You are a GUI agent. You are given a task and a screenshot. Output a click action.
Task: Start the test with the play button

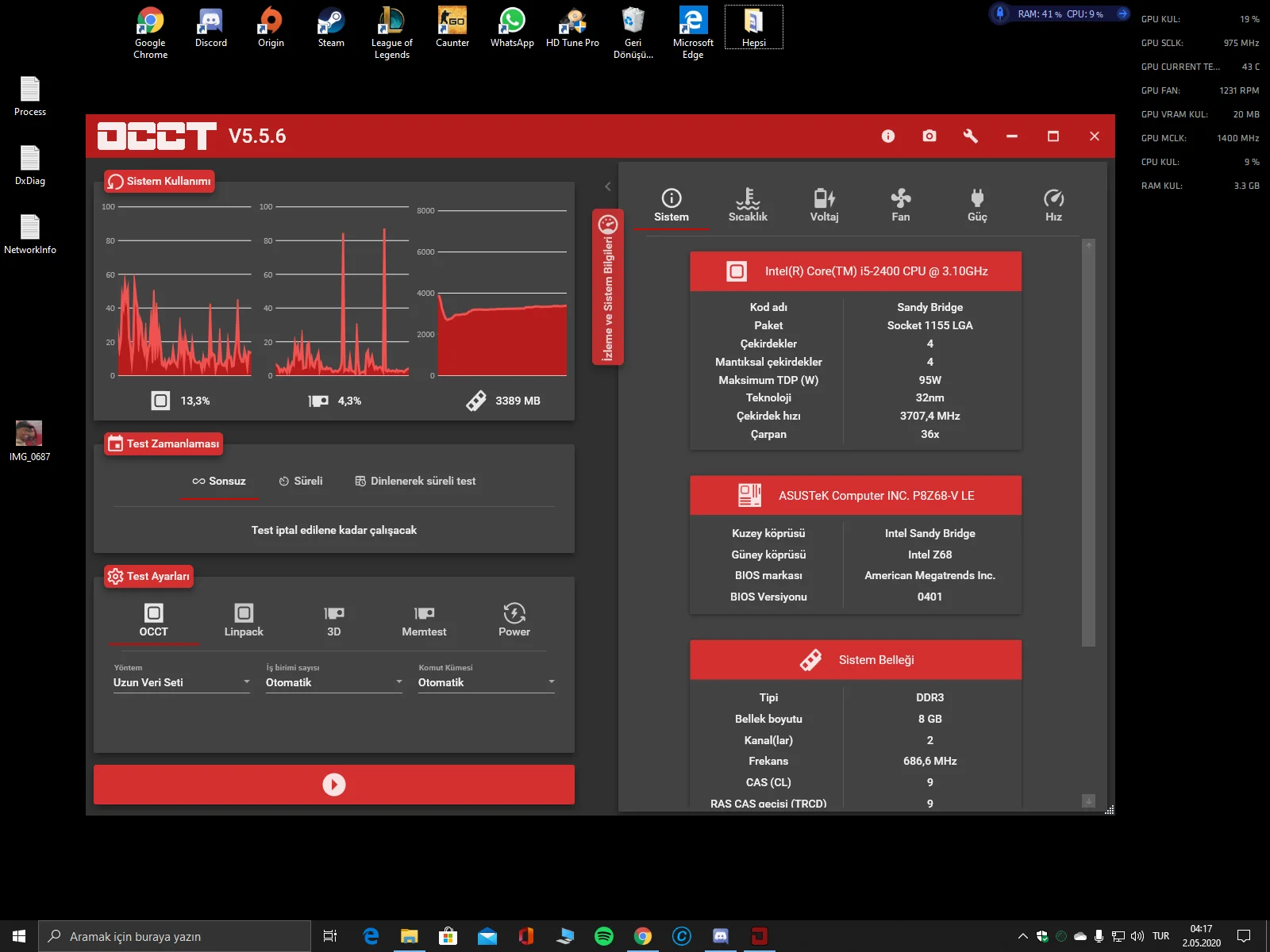pos(334,785)
